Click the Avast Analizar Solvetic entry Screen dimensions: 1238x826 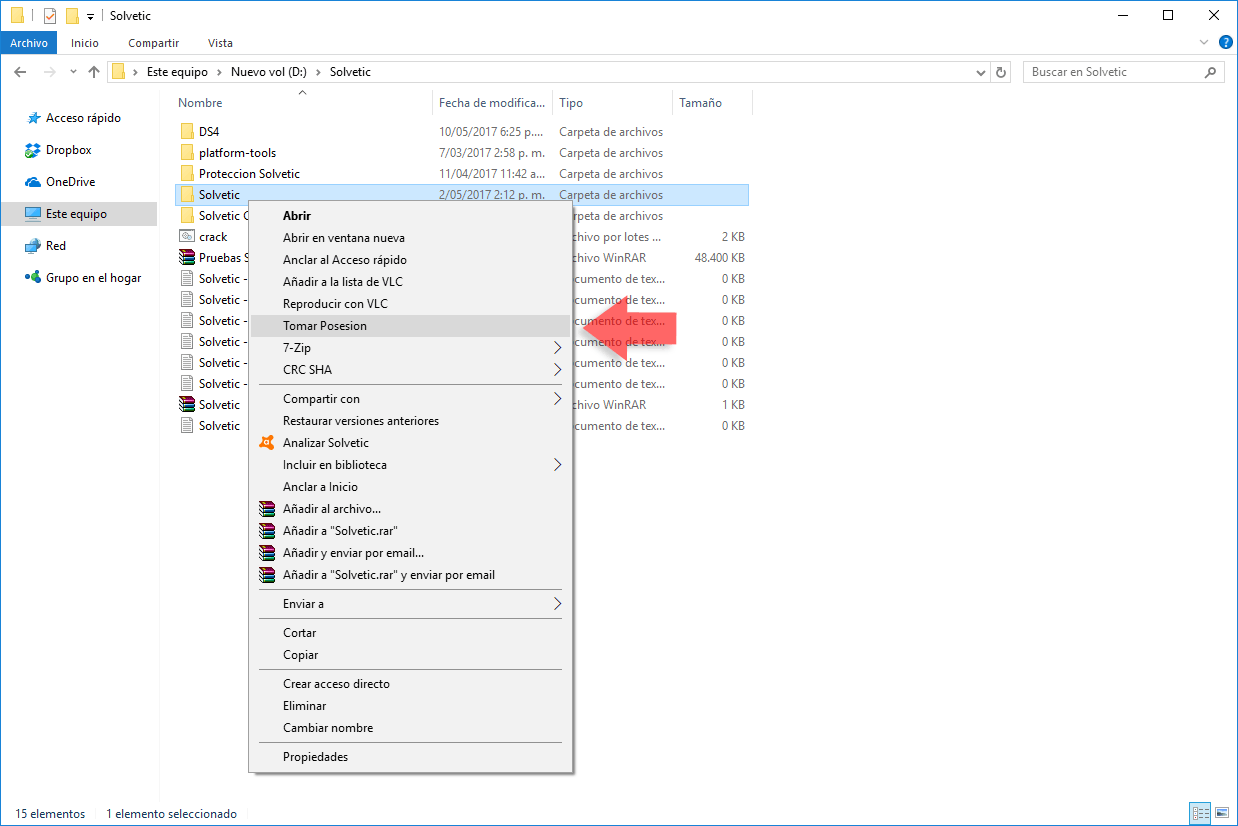[410, 443]
